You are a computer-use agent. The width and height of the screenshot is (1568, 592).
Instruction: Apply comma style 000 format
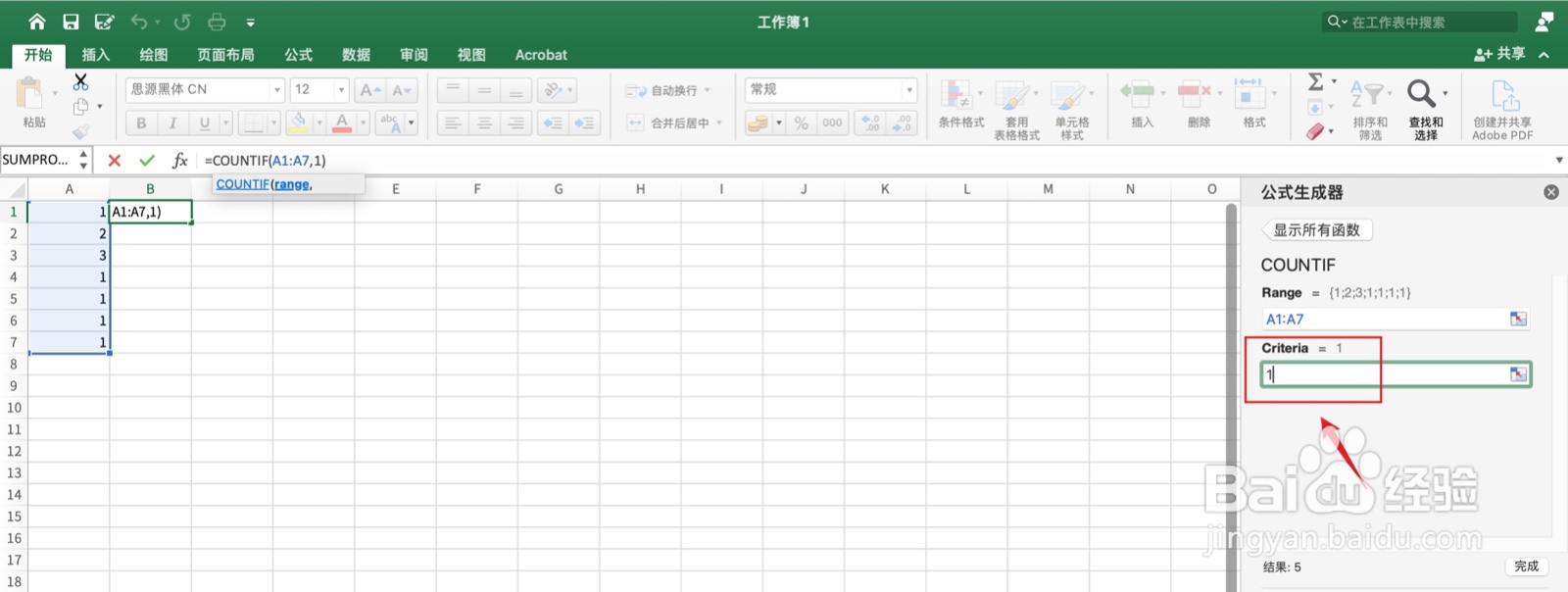click(832, 123)
